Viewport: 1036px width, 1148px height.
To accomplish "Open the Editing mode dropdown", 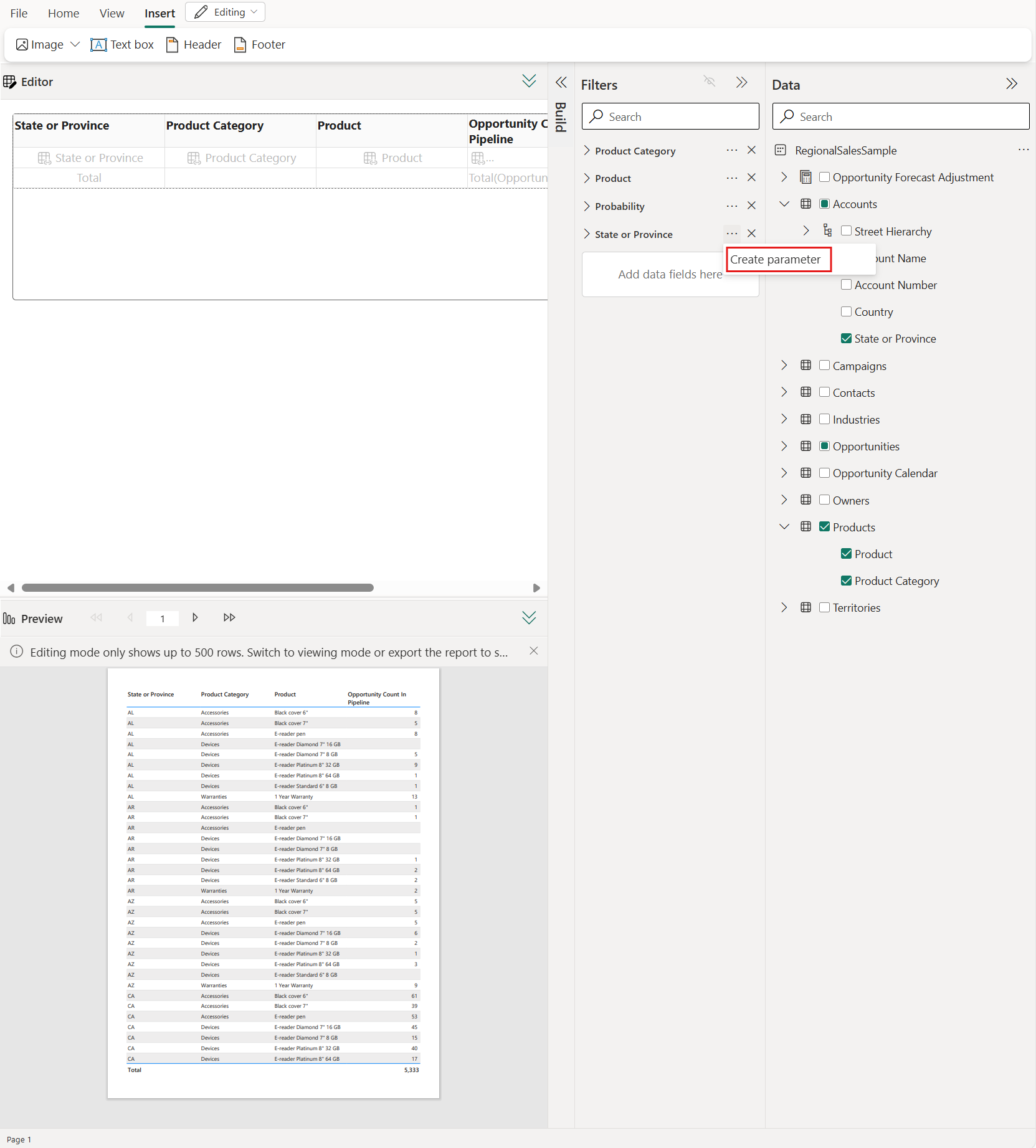I will coord(226,12).
